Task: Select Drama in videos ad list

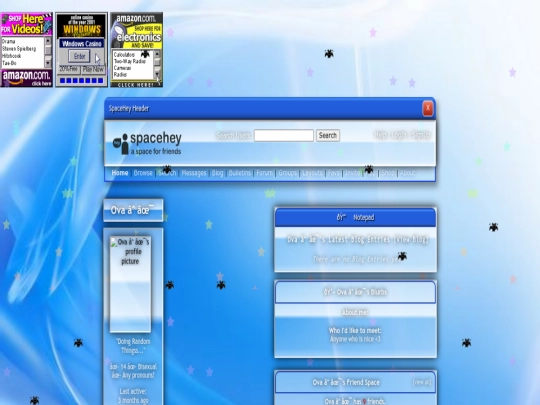Action: (x=9, y=41)
